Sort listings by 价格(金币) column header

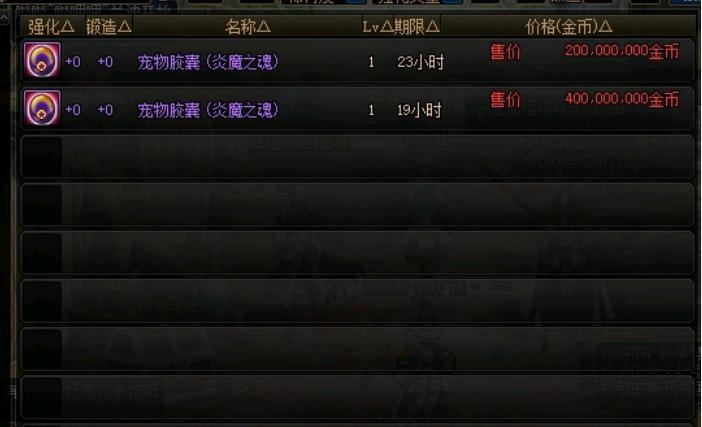(x=569, y=27)
